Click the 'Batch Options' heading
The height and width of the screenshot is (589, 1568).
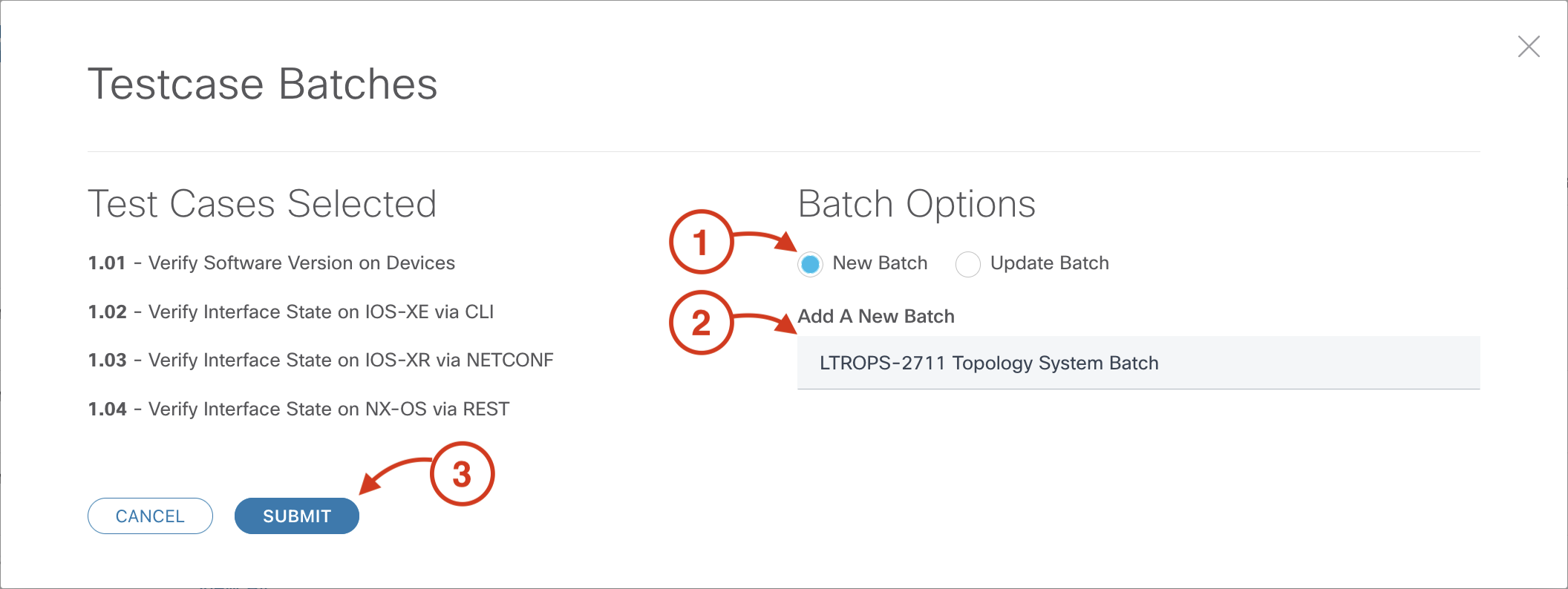(x=916, y=204)
